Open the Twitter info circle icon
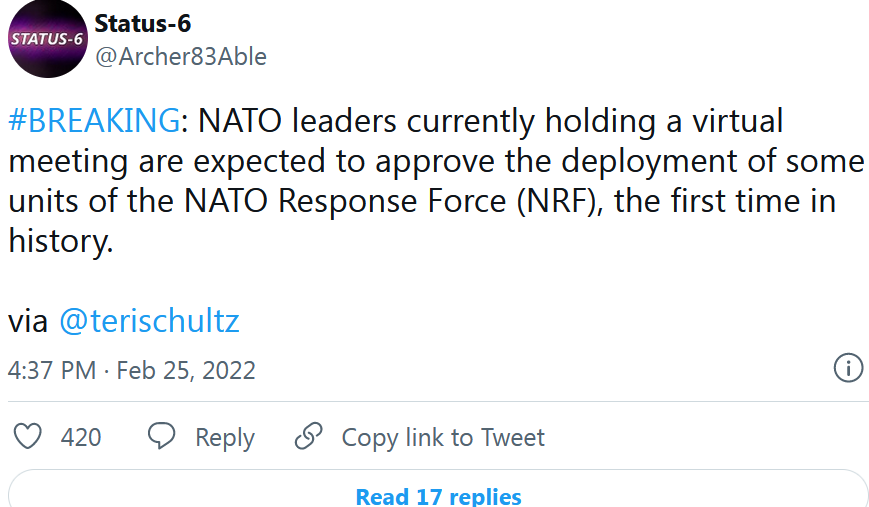This screenshot has height=507, width=869. pyautogui.click(x=848, y=368)
